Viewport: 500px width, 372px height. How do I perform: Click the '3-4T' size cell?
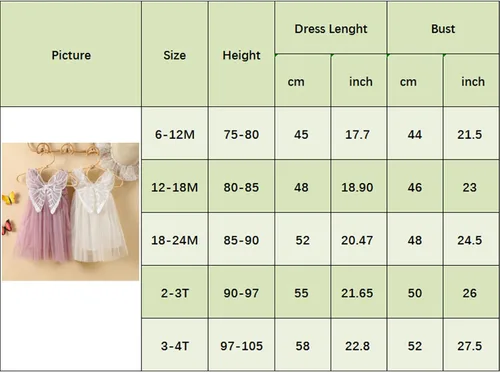tap(175, 345)
